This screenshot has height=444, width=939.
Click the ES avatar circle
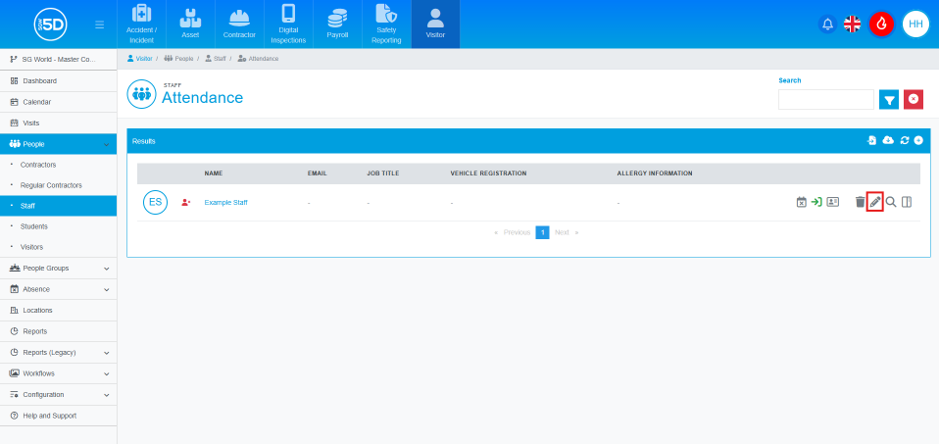155,203
